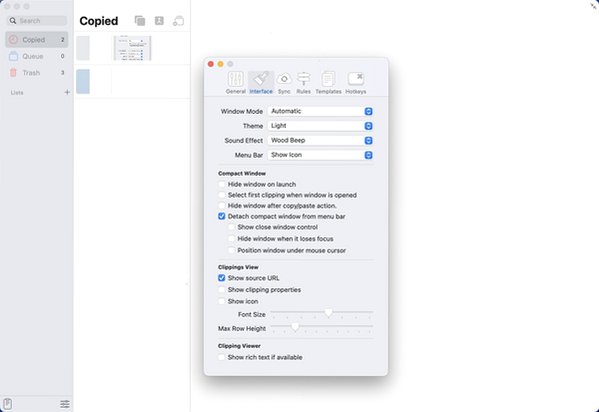Open the General preferences tab

(235, 83)
